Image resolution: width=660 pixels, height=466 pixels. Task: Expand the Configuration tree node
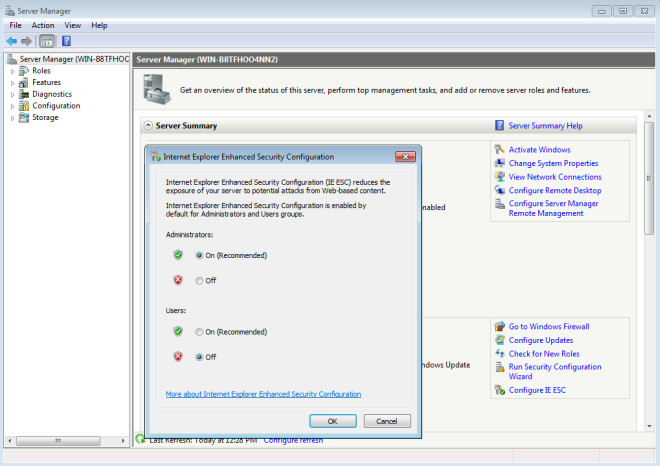point(13,106)
